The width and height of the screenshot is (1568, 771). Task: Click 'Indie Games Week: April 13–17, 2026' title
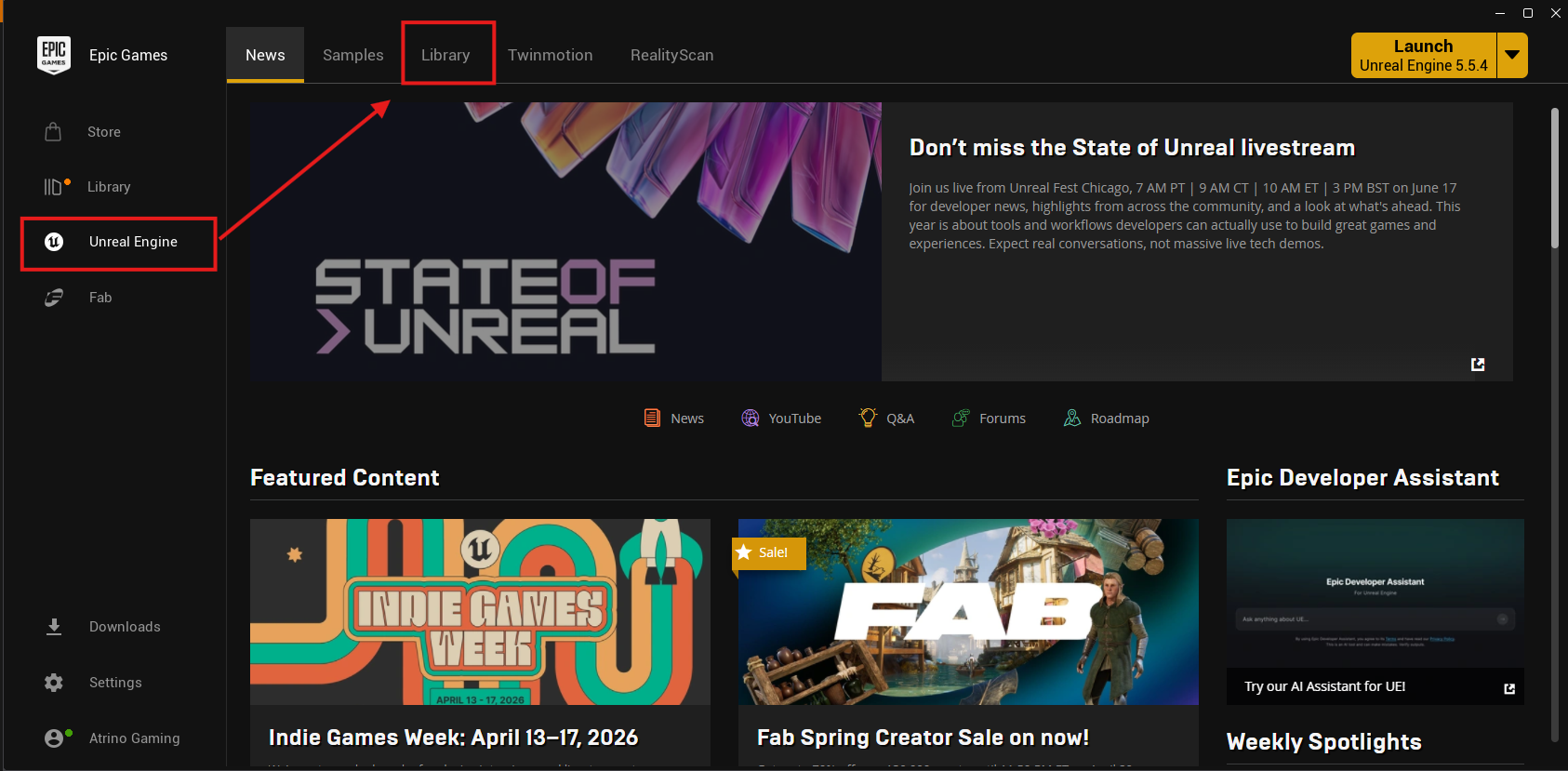(x=453, y=738)
